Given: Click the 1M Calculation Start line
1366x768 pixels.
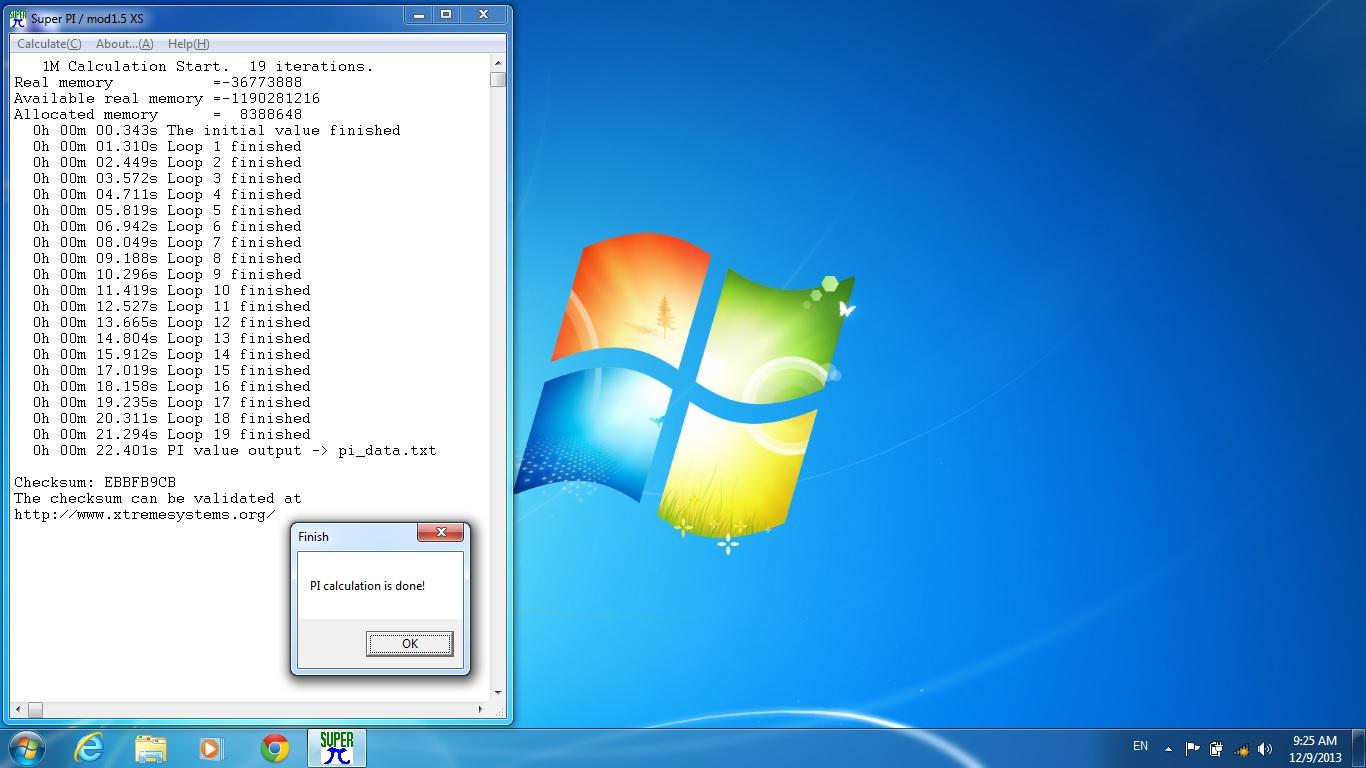Looking at the screenshot, I should pos(208,67).
